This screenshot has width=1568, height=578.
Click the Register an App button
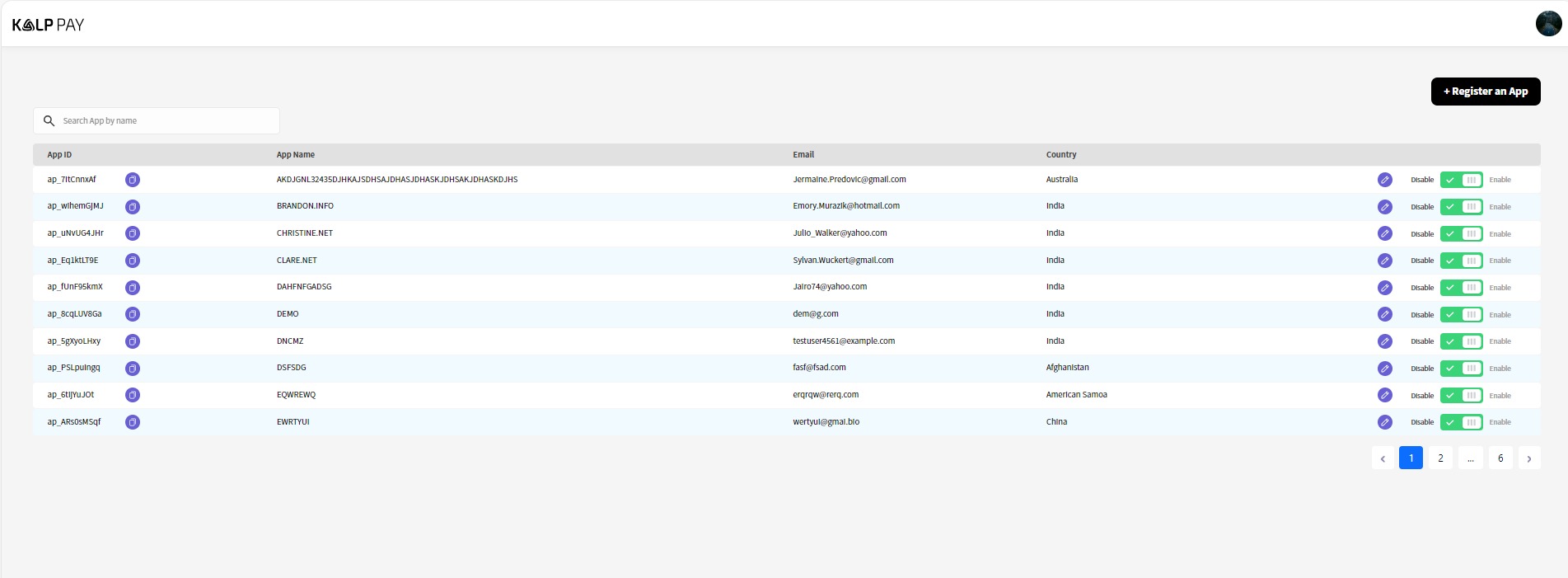click(1485, 92)
